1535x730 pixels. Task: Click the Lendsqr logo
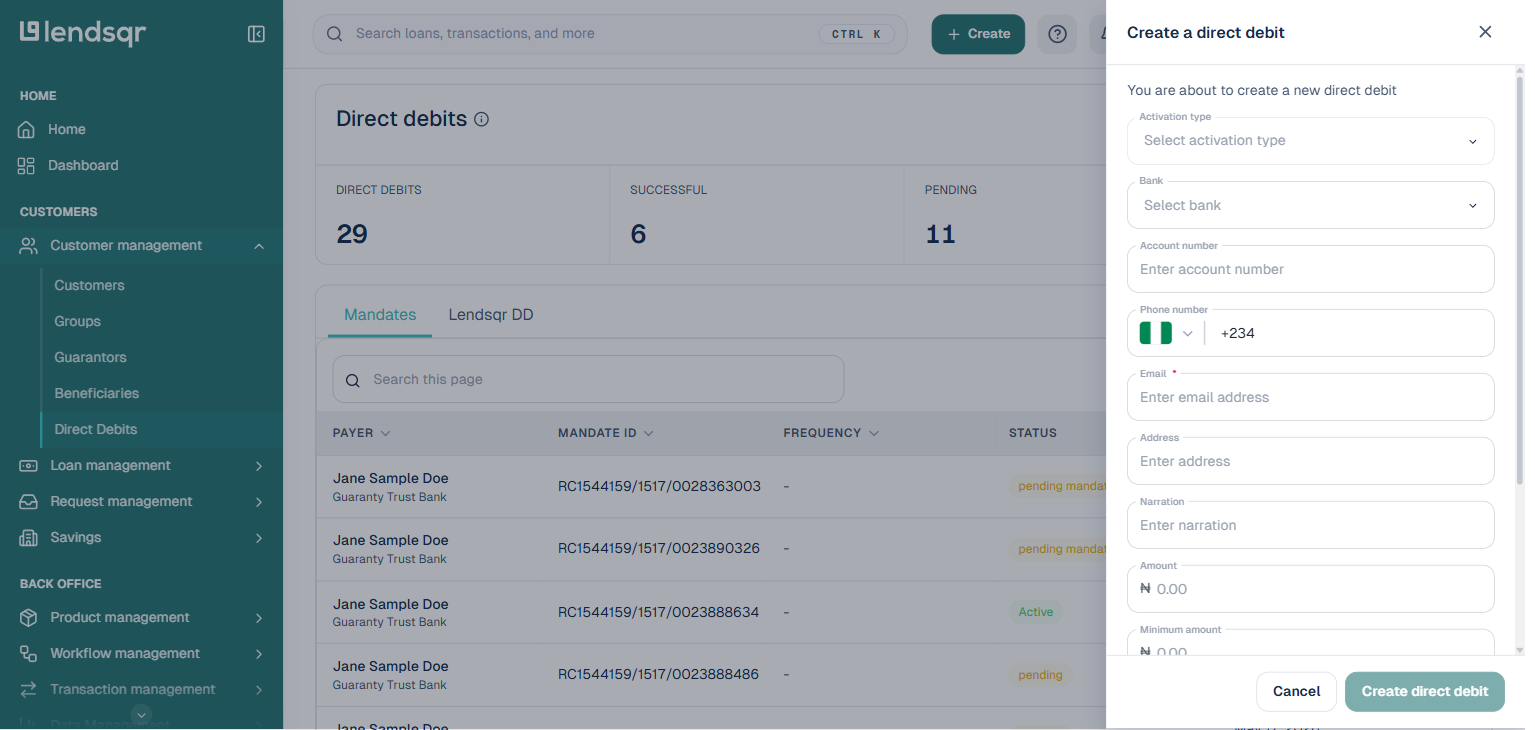pyautogui.click(x=83, y=33)
